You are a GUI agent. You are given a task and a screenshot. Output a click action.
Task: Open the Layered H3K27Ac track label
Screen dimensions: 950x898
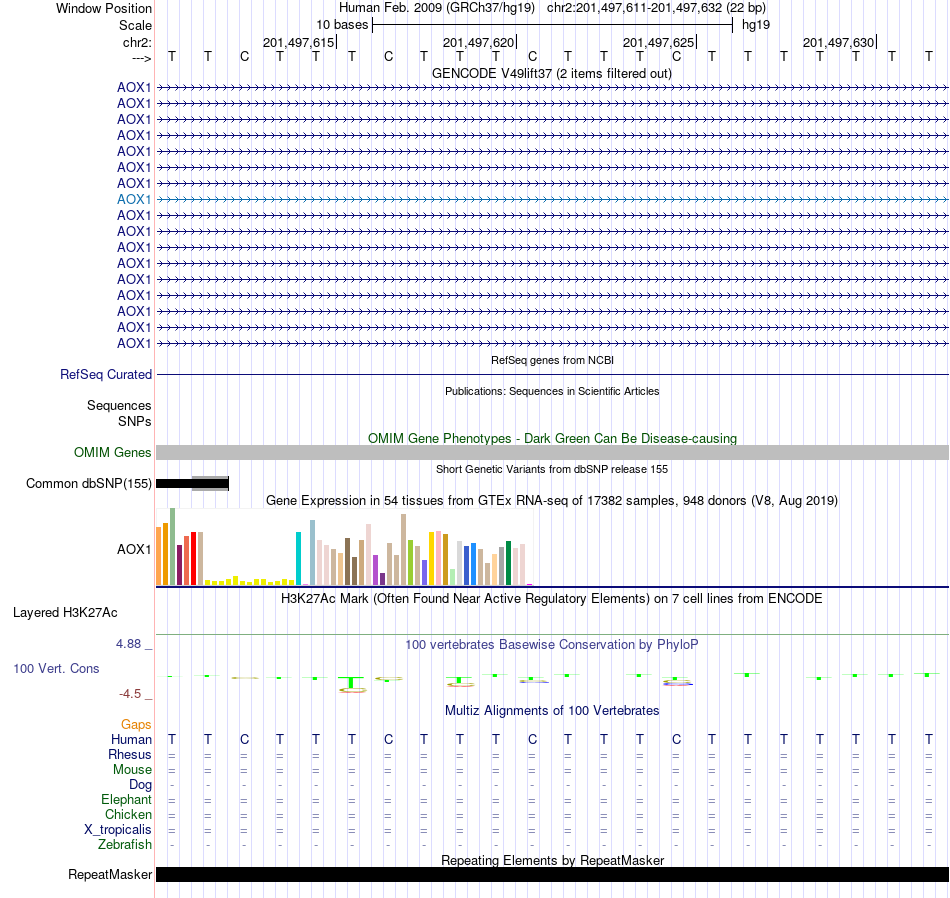pyautogui.click(x=65, y=613)
